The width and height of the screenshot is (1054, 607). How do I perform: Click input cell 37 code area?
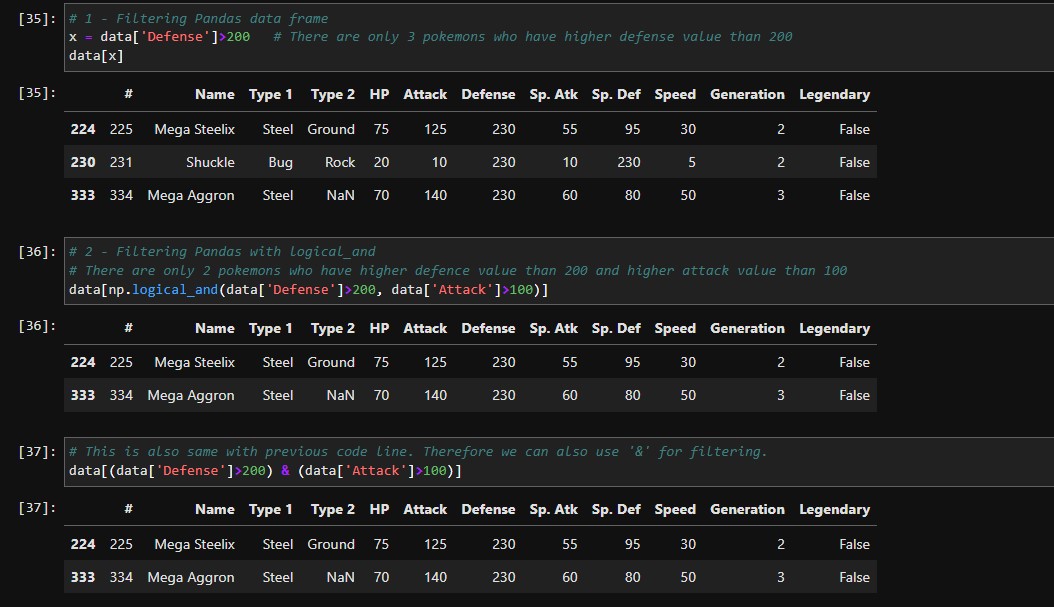559,461
